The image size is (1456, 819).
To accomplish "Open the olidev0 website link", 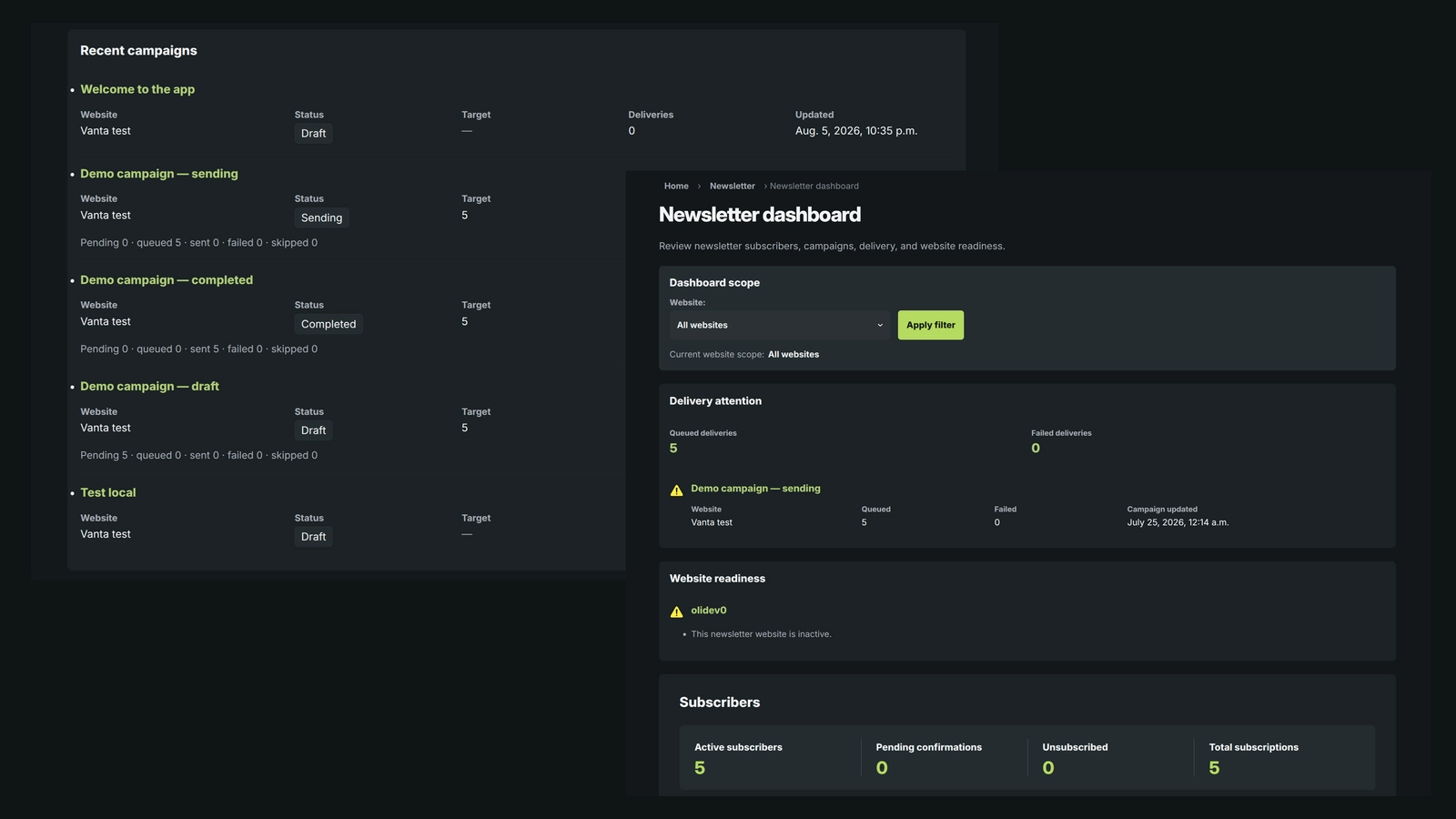I will (x=709, y=611).
